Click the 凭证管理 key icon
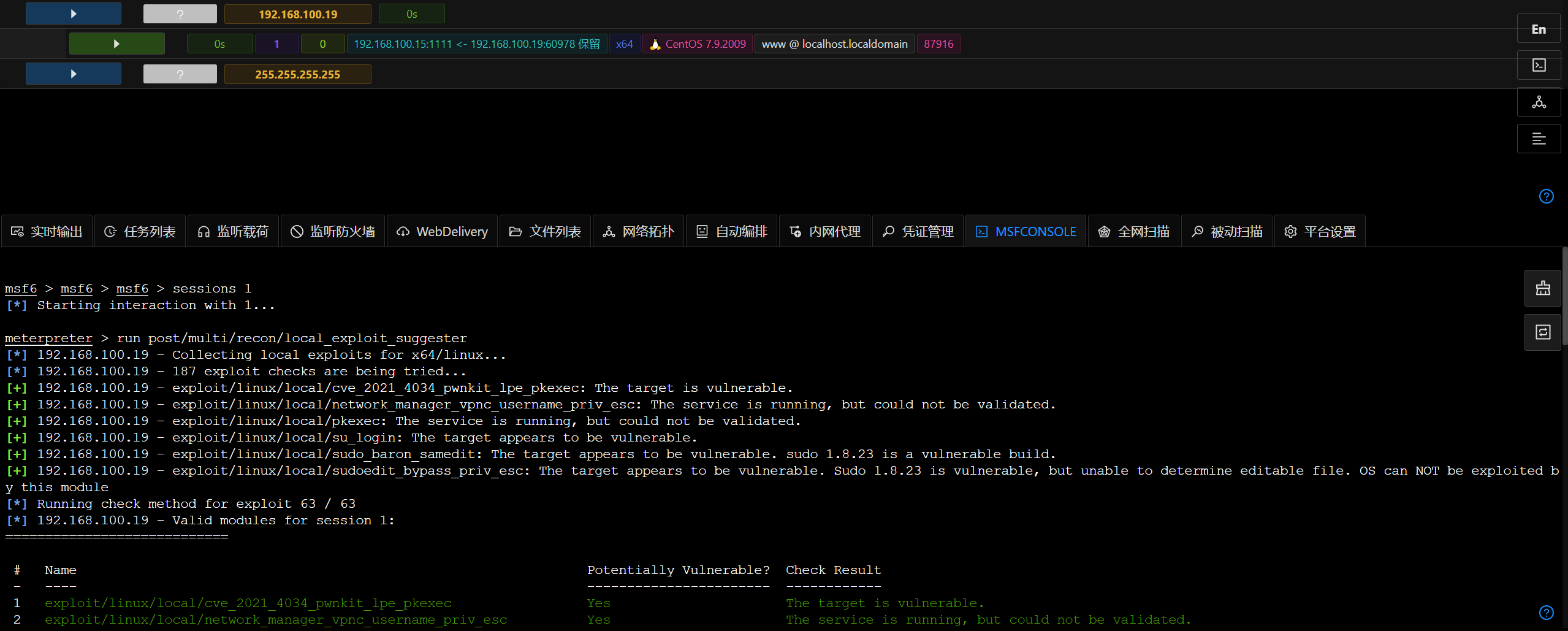This screenshot has width=1568, height=631. coord(888,231)
